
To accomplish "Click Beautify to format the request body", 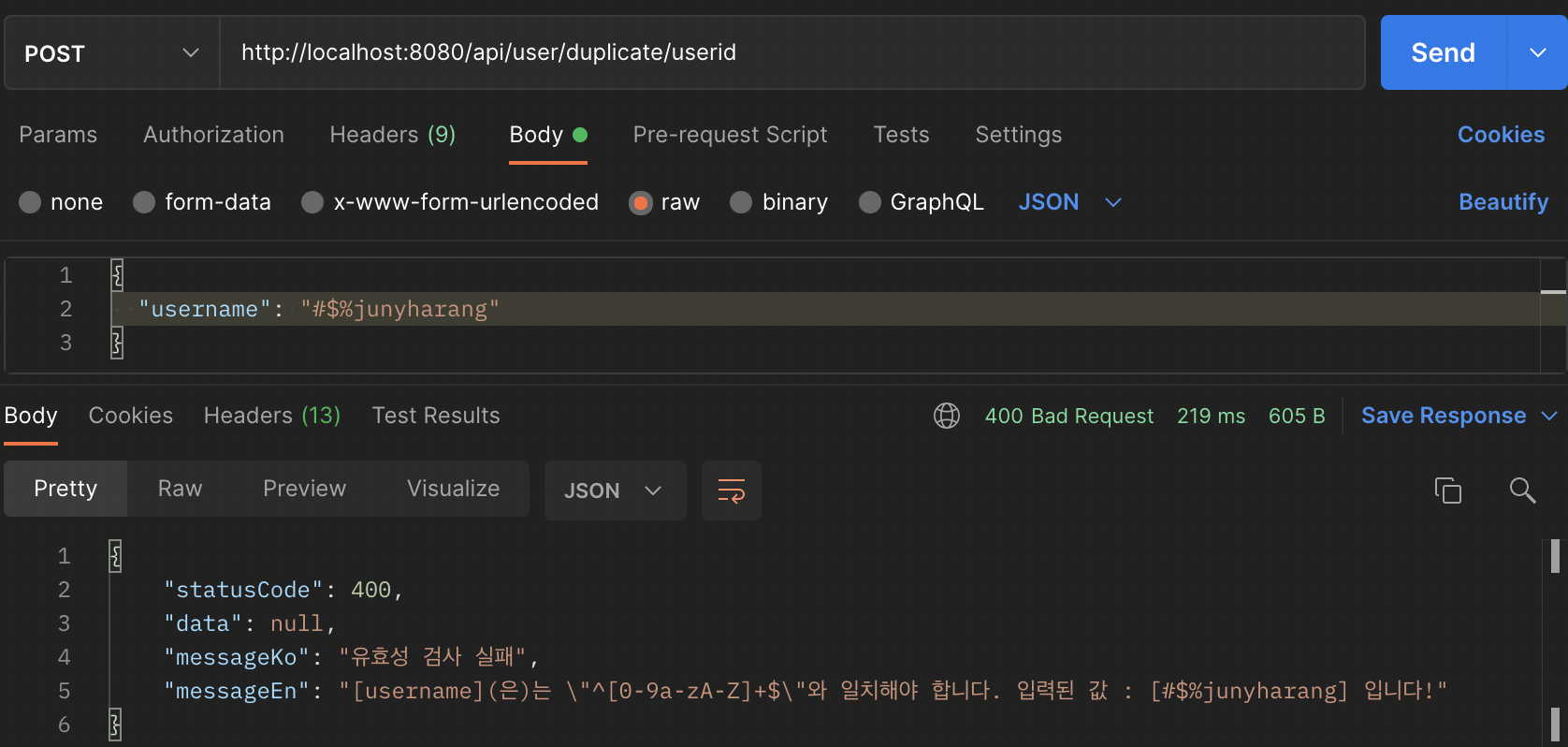I will (1503, 202).
